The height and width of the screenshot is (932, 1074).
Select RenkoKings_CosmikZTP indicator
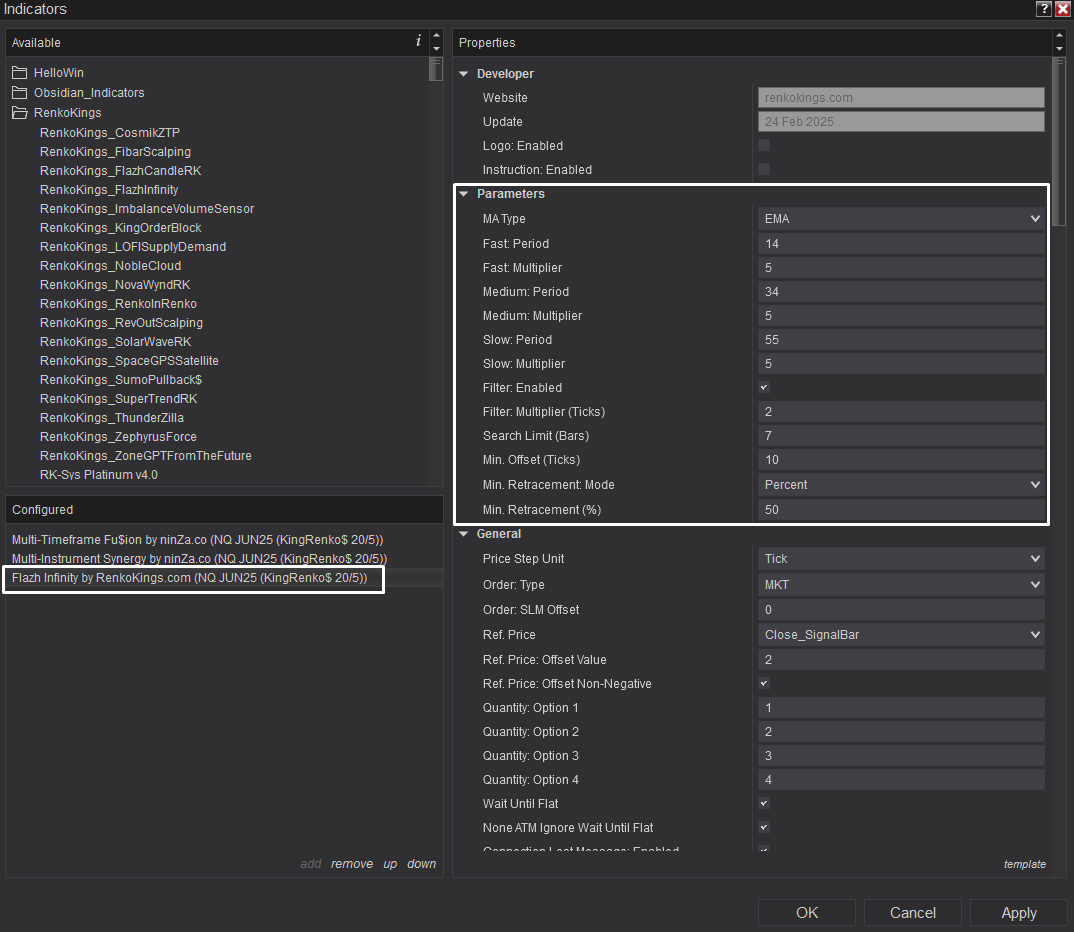click(x=110, y=132)
